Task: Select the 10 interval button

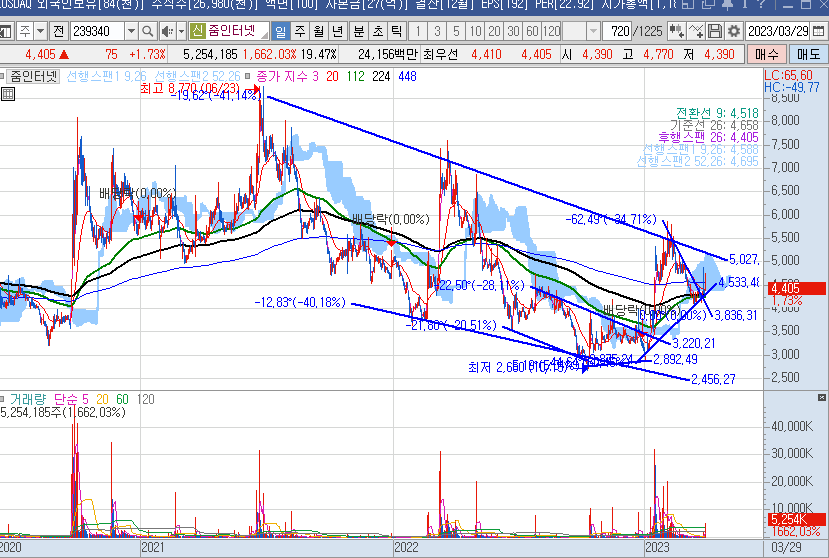Action: pos(475,31)
